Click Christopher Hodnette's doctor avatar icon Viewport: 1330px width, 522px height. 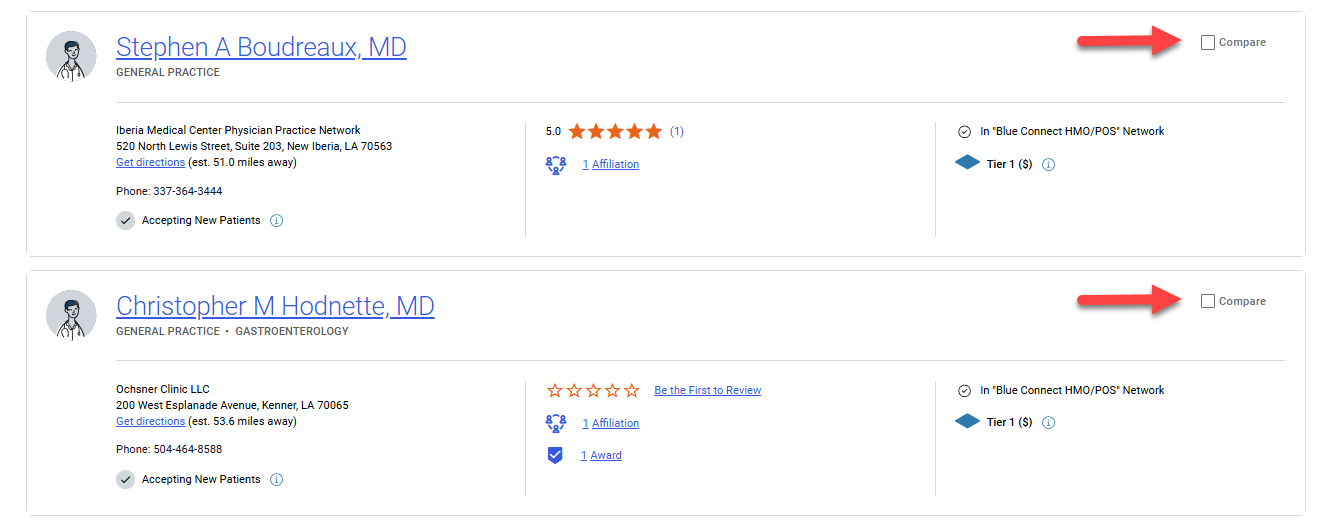(x=71, y=315)
